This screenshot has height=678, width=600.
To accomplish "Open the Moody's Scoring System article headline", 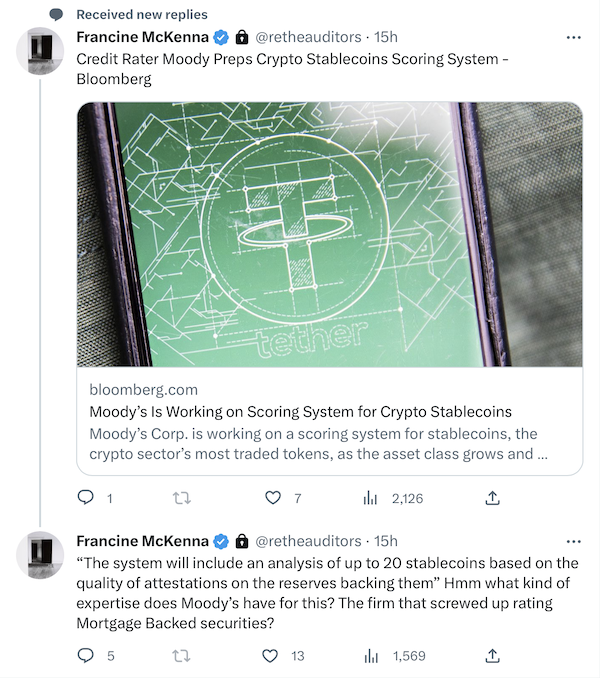I will tap(300, 412).
